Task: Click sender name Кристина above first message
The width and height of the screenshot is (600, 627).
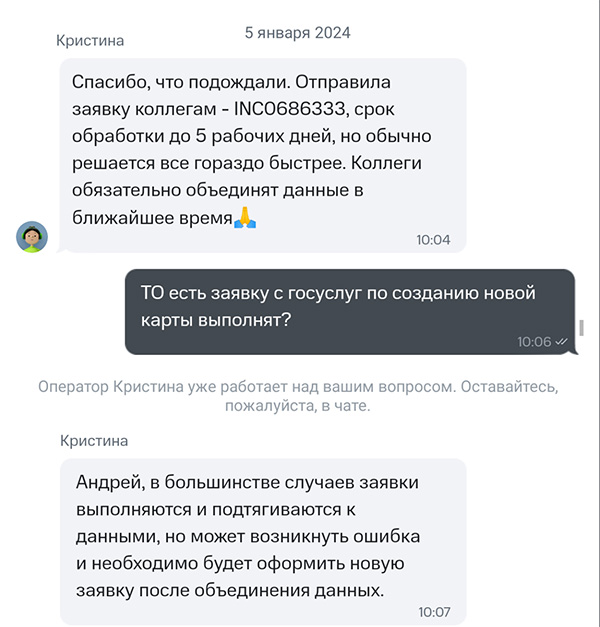Action: click(x=91, y=41)
